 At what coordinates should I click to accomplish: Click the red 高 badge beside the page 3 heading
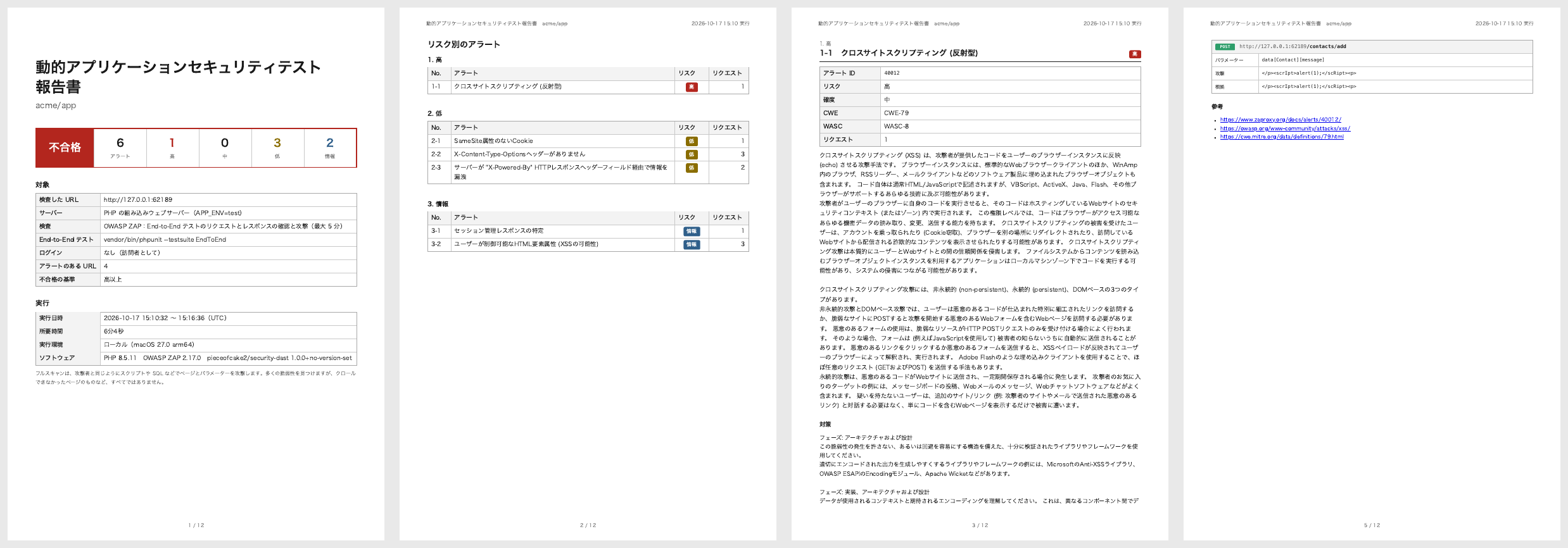1135,54
